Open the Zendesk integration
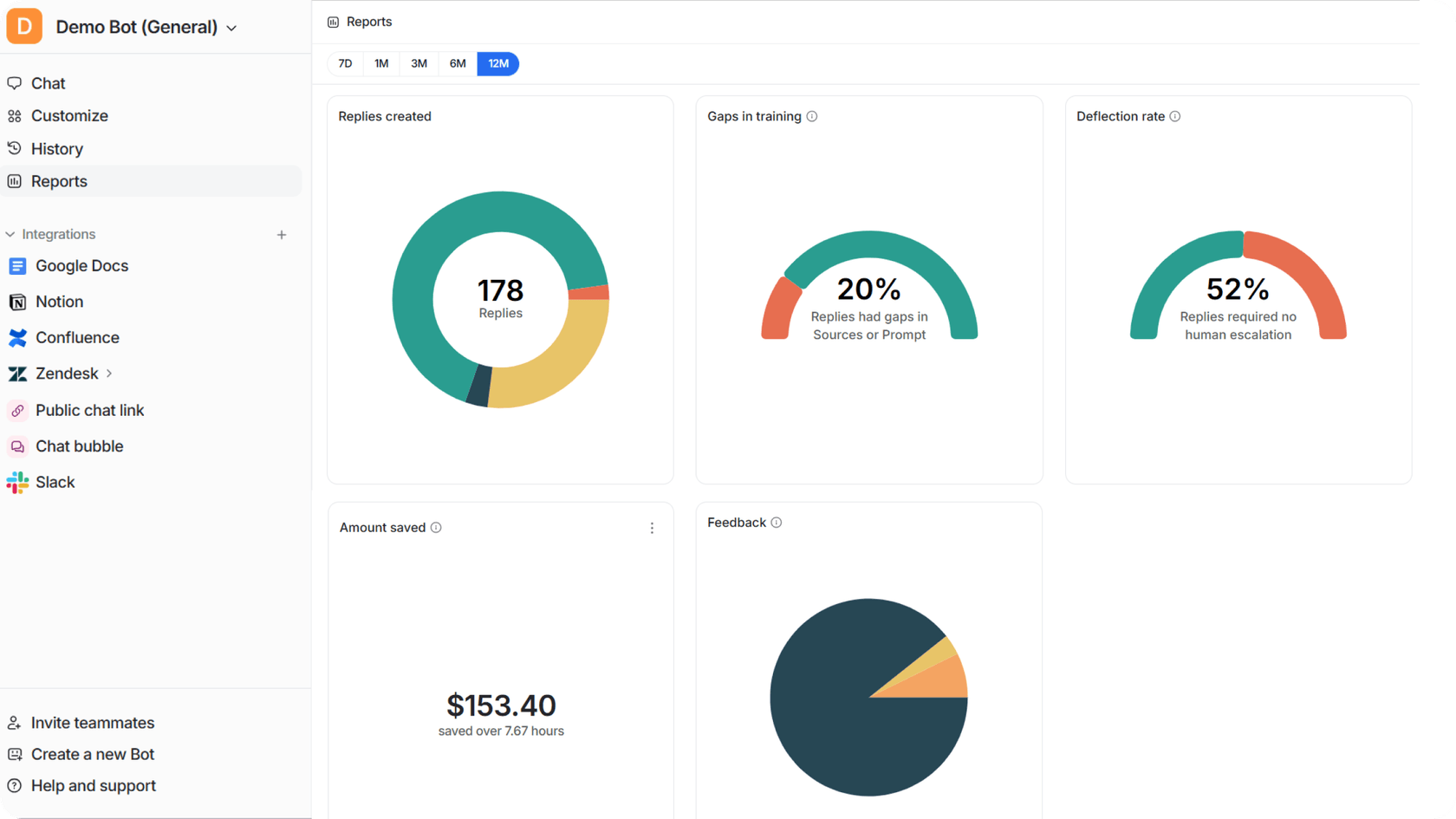The image size is (1456, 819). click(x=67, y=374)
